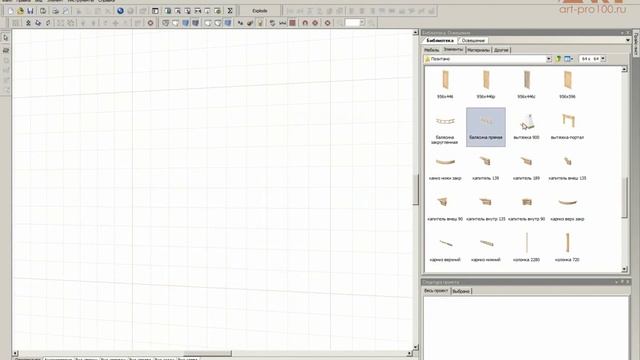The width and height of the screenshot is (640, 360).
Task: Switch to the Освещение tab
Action: point(473,40)
